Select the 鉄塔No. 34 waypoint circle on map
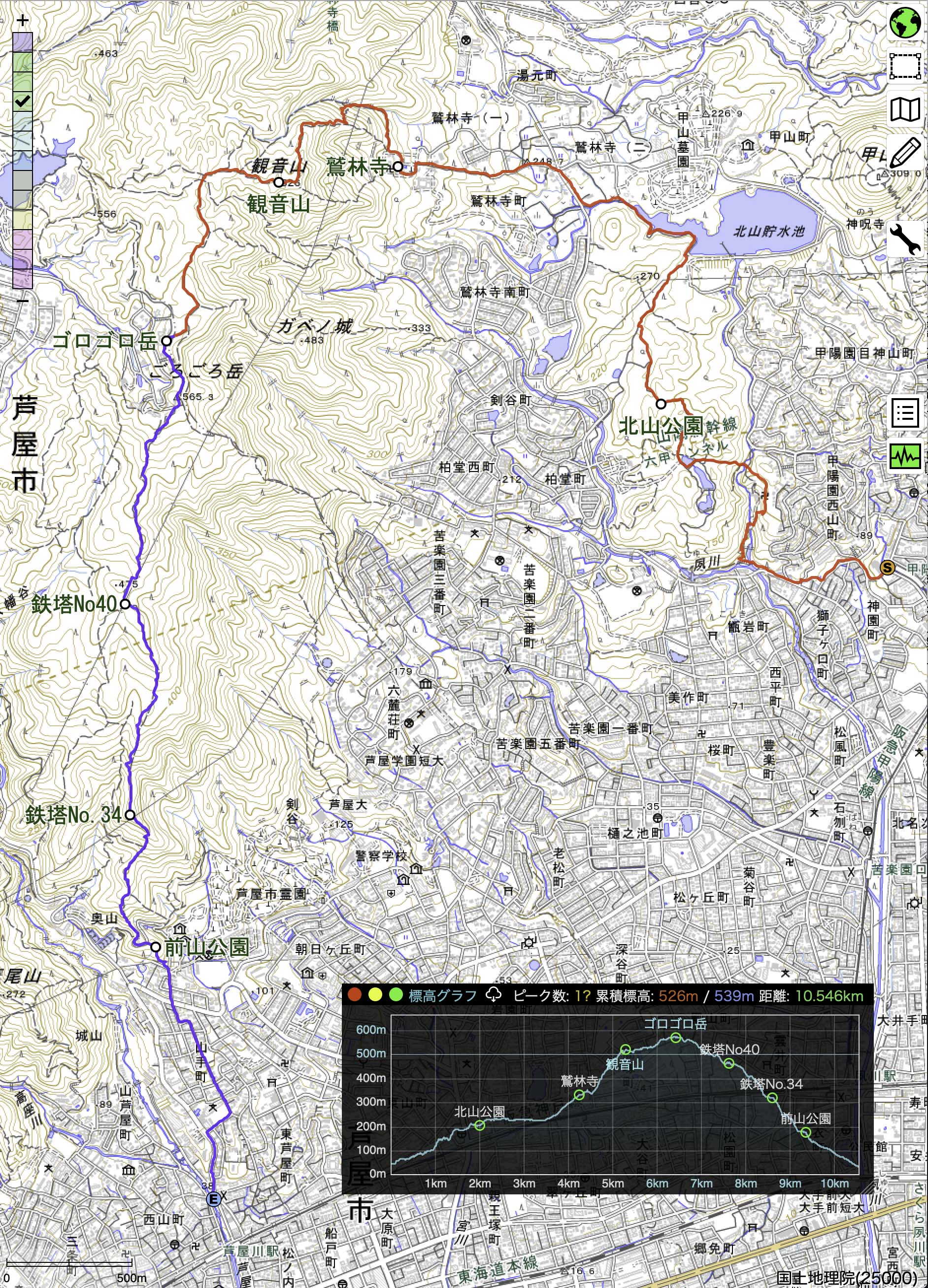This screenshot has width=928, height=1288. [x=130, y=815]
